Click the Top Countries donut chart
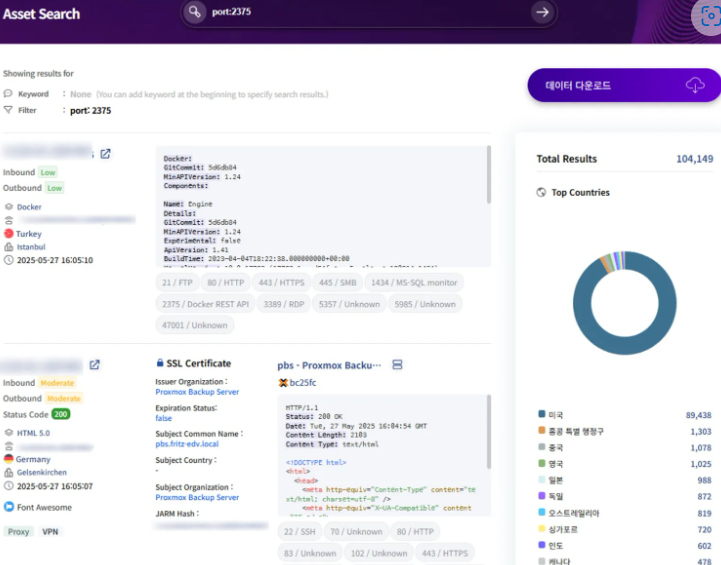 click(x=624, y=302)
